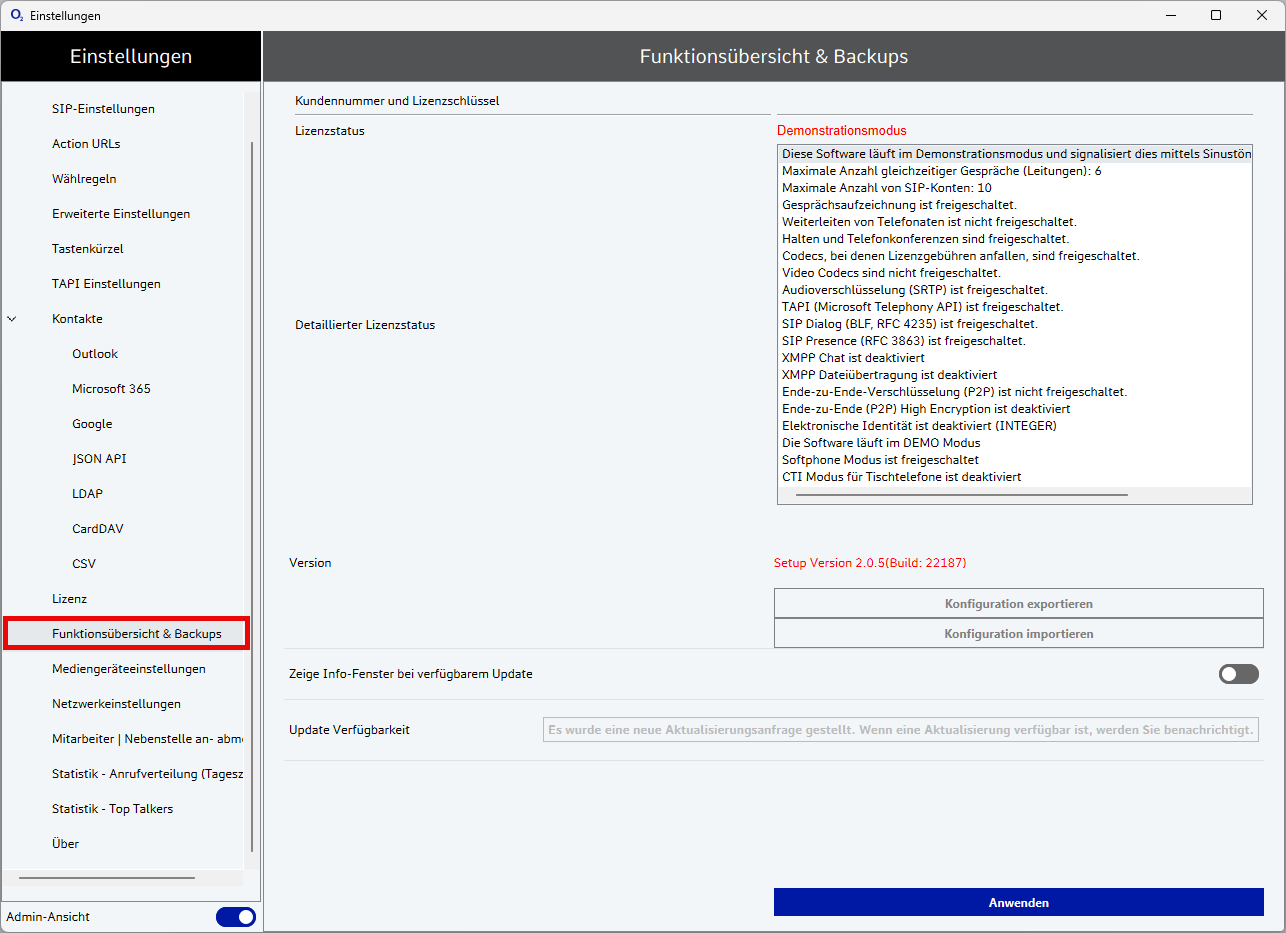Click Konfiguration importieren button

[1018, 634]
